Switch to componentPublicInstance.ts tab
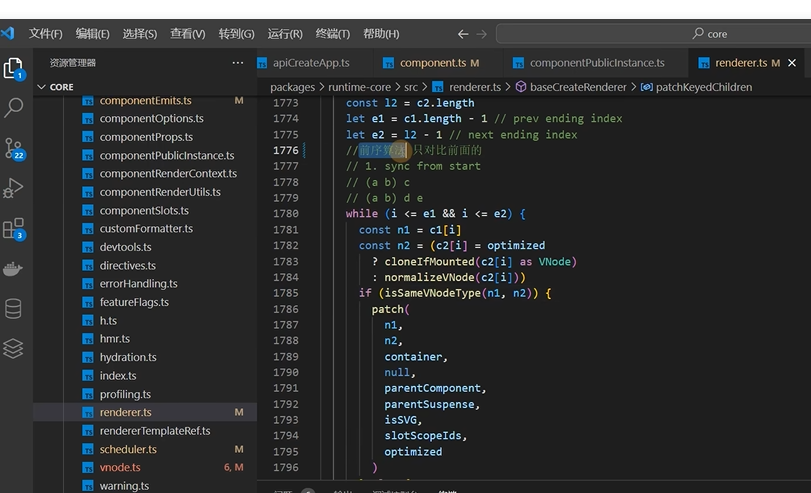This screenshot has height=493, width=811. 589,63
